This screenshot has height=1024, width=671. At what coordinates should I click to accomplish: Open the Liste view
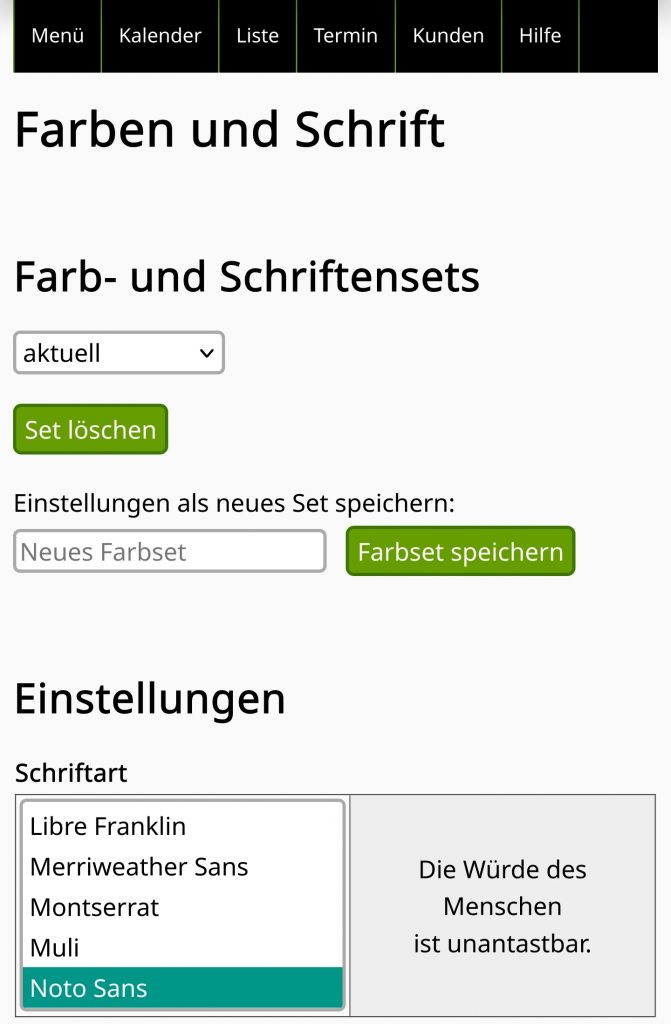tap(257, 36)
